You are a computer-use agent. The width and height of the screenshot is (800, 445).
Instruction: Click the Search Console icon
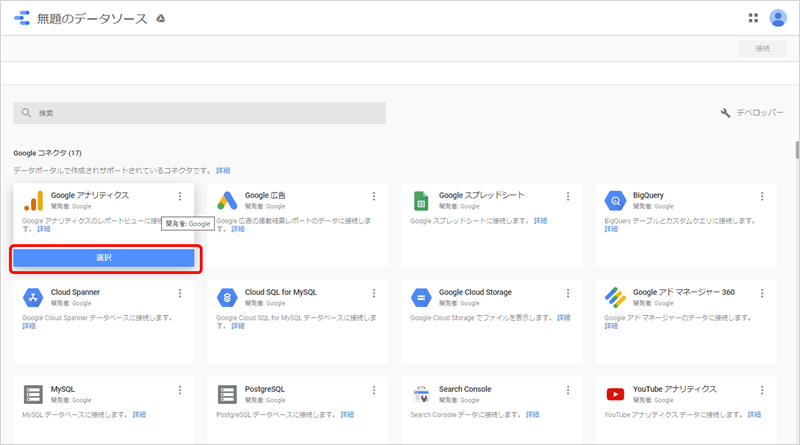(421, 394)
